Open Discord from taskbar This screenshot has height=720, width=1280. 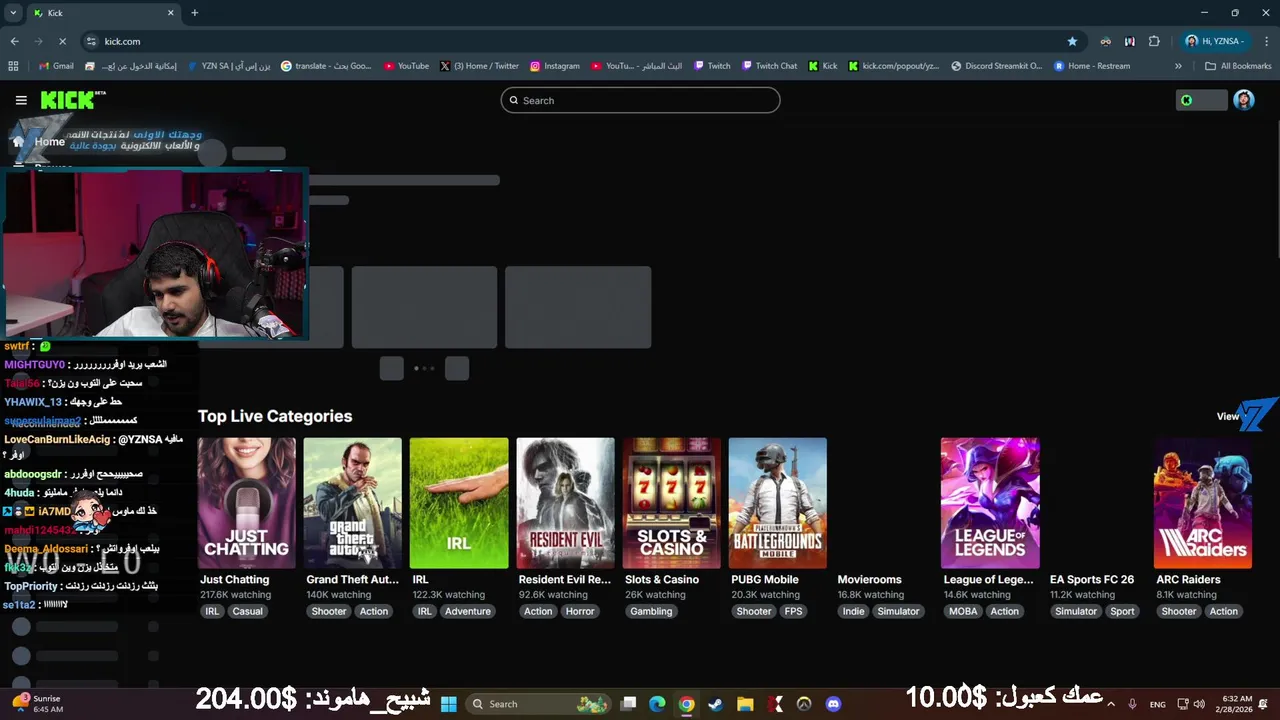(x=833, y=704)
